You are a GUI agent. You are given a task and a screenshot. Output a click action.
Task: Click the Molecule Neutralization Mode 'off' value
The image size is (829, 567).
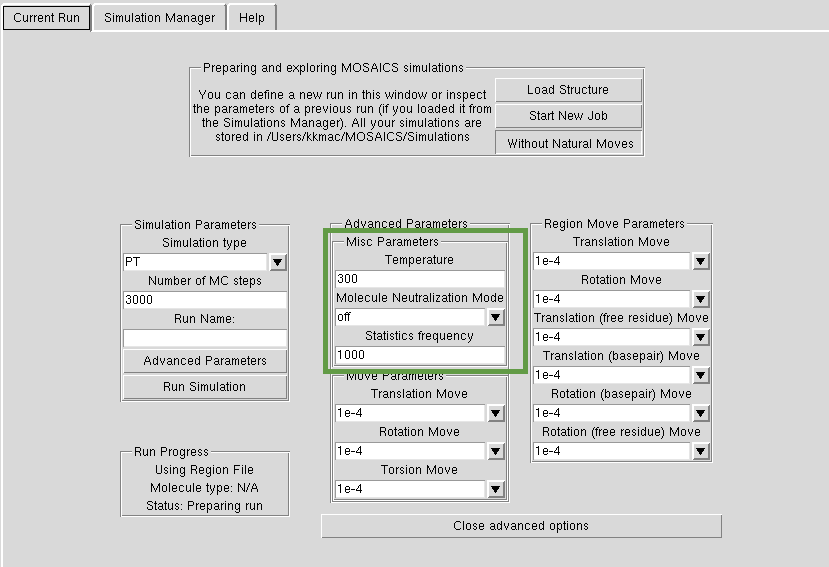[410, 317]
